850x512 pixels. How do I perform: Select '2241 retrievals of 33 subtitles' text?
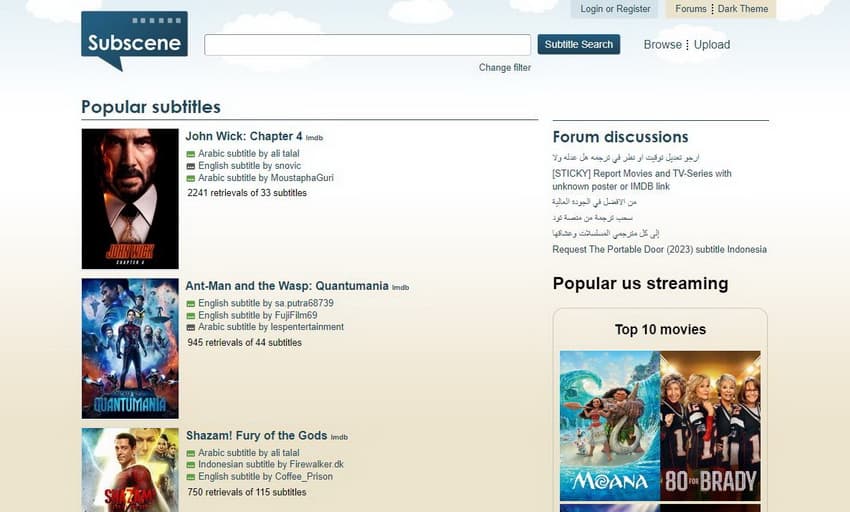point(247,193)
